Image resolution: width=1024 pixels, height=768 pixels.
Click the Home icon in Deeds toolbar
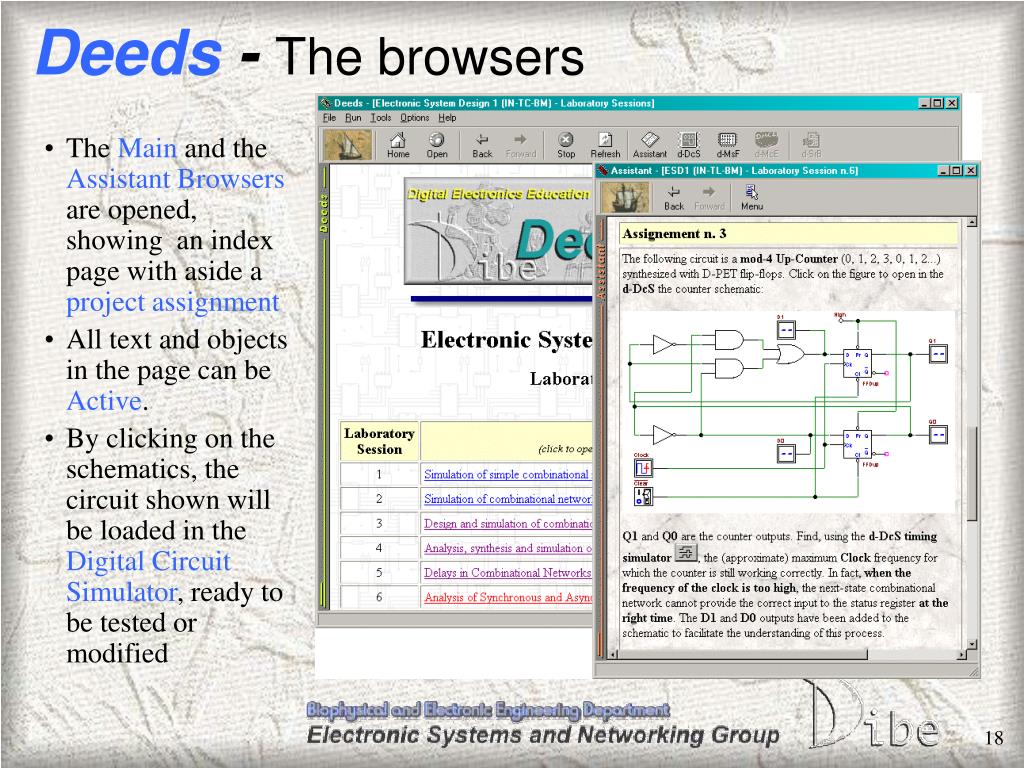pos(398,144)
